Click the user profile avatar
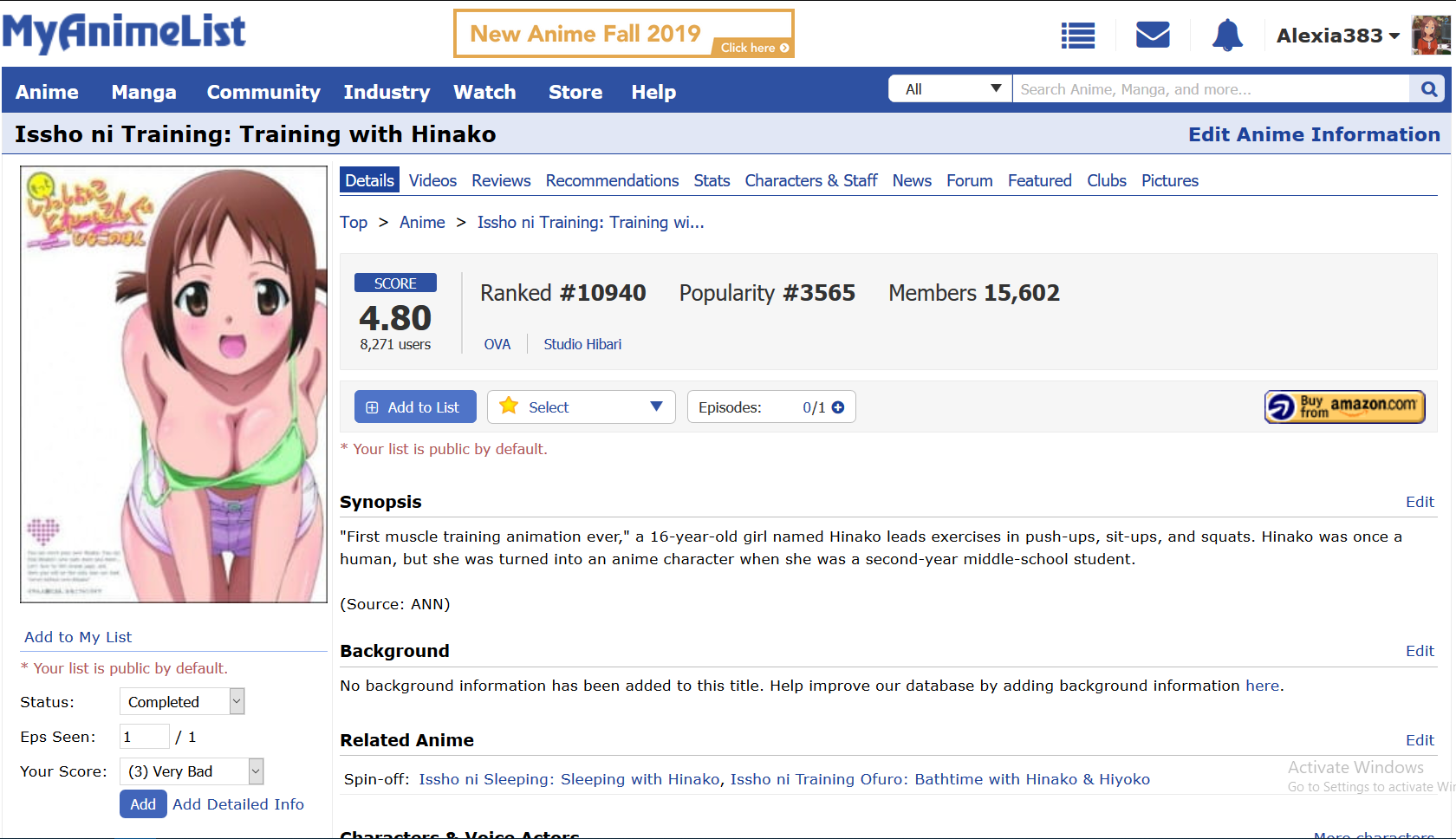1456x839 pixels. tap(1430, 36)
